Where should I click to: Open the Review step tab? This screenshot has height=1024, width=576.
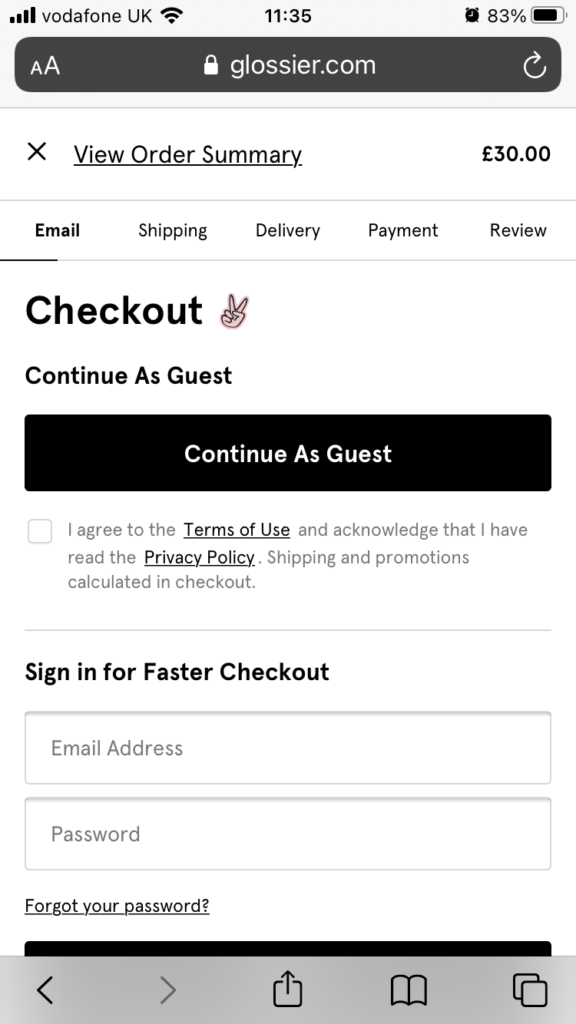pyautogui.click(x=518, y=231)
